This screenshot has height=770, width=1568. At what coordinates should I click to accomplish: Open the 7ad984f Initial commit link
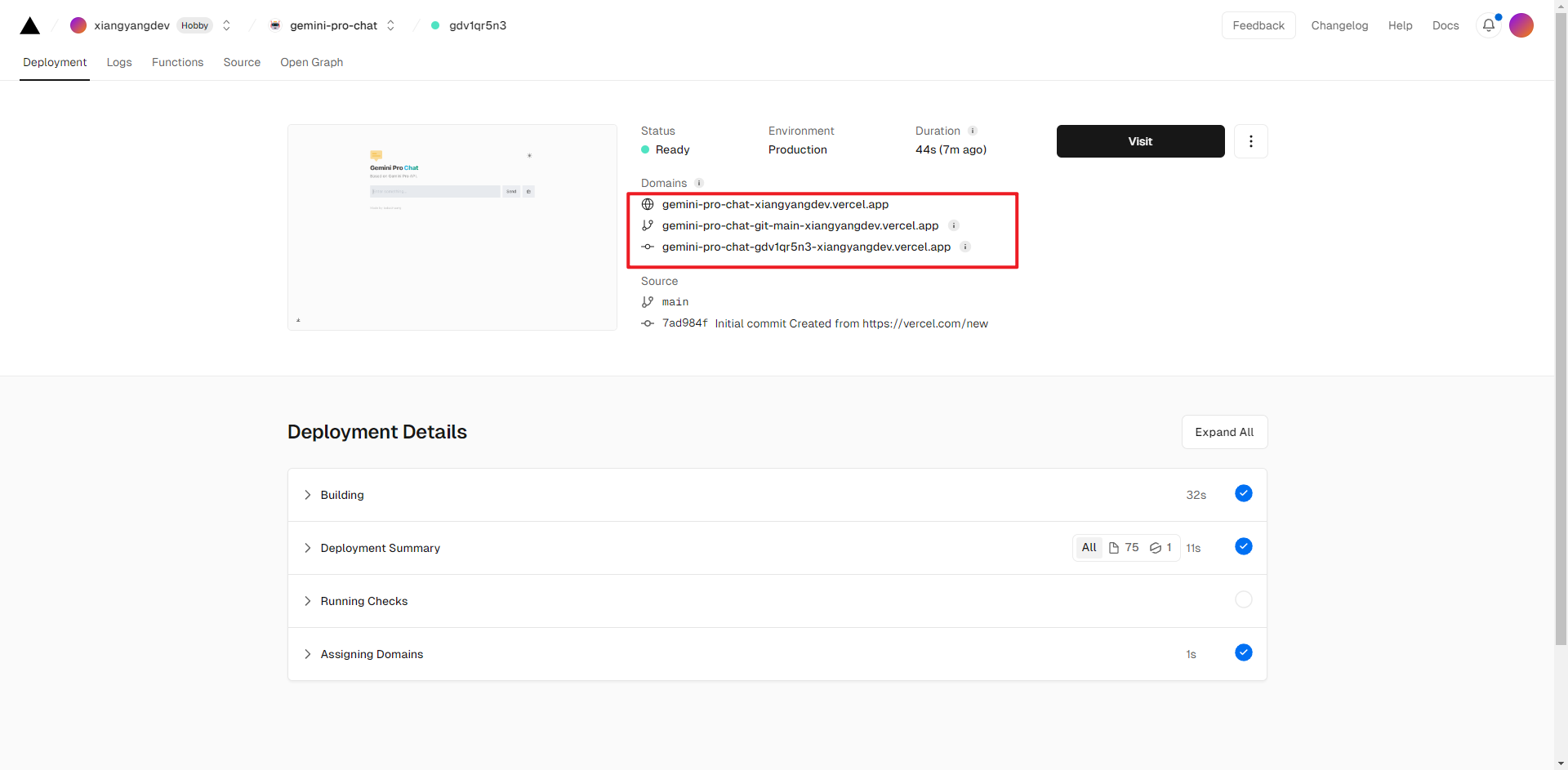[825, 323]
